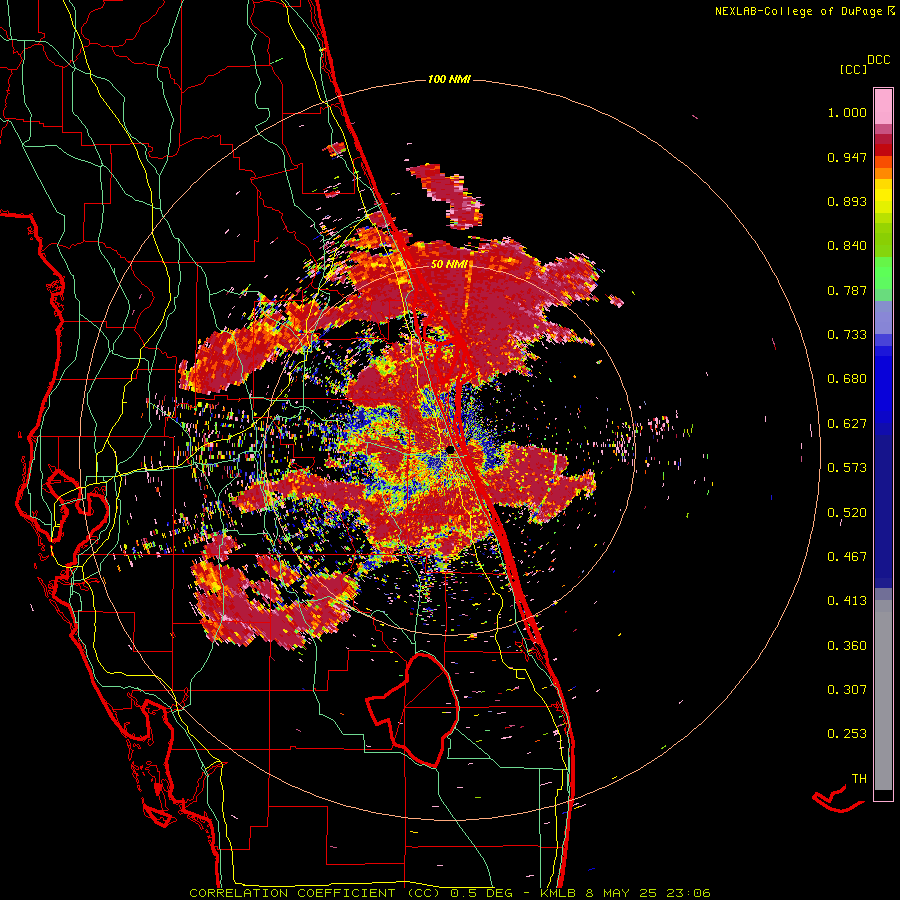Click the 0.787 color scale value

click(847, 290)
